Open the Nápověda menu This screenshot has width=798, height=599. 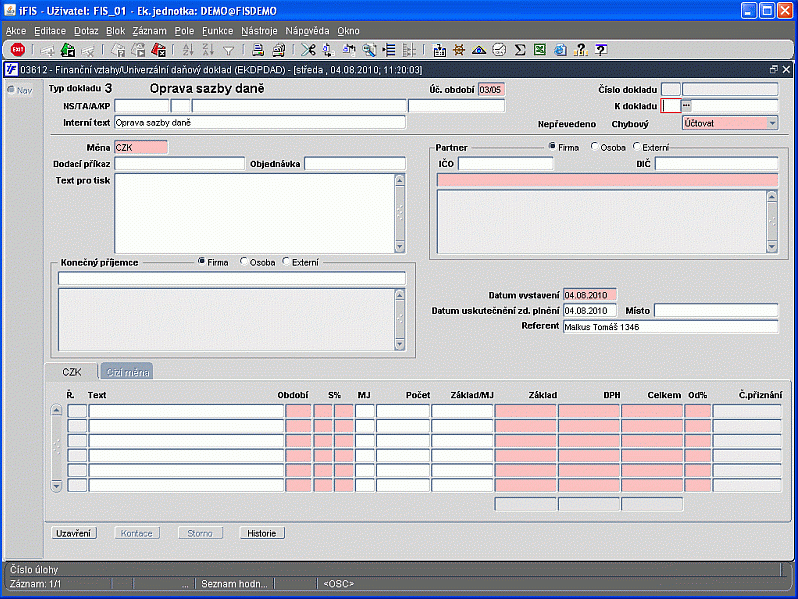pos(307,31)
